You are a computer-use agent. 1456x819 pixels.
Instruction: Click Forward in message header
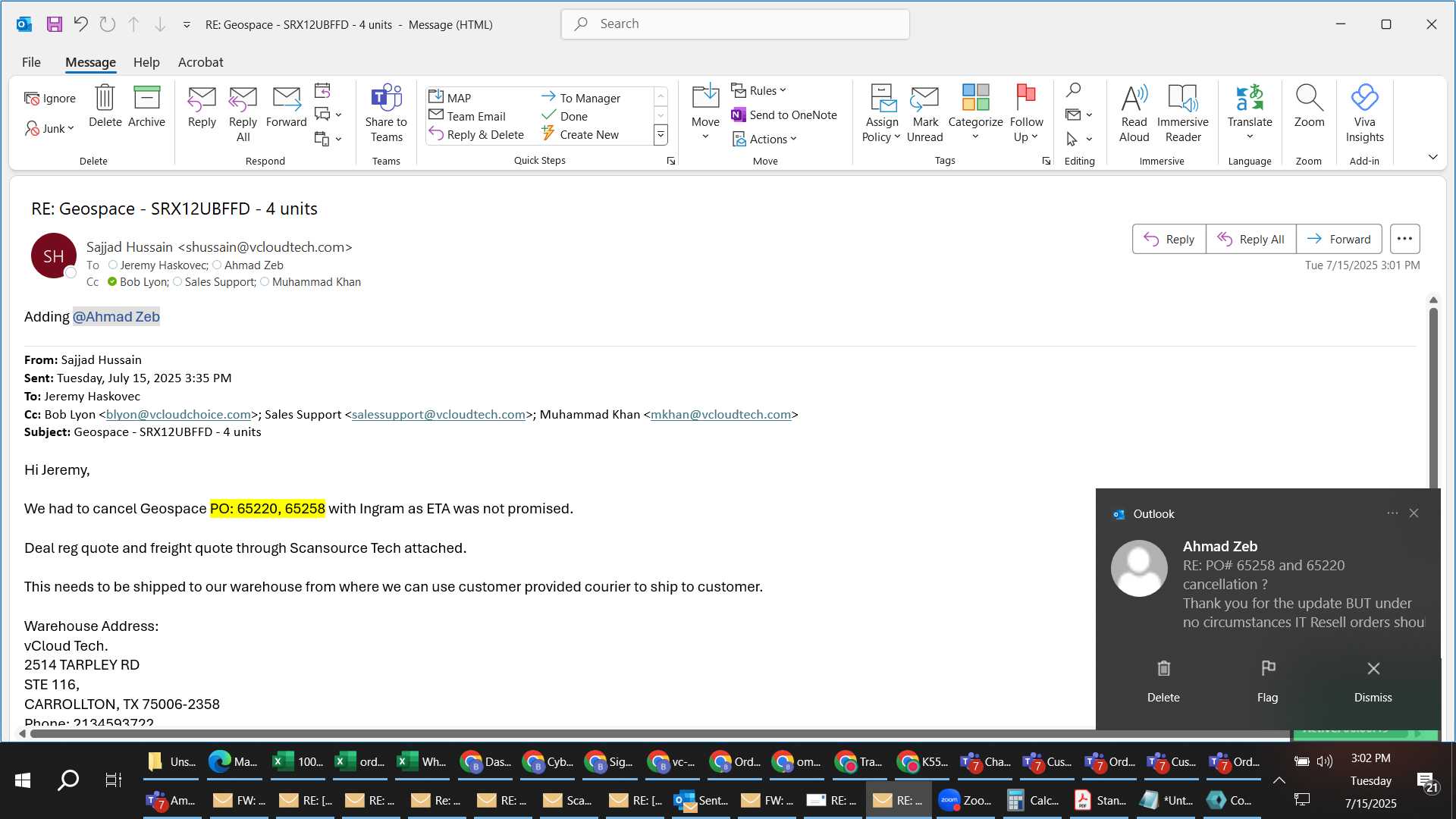(x=1338, y=239)
